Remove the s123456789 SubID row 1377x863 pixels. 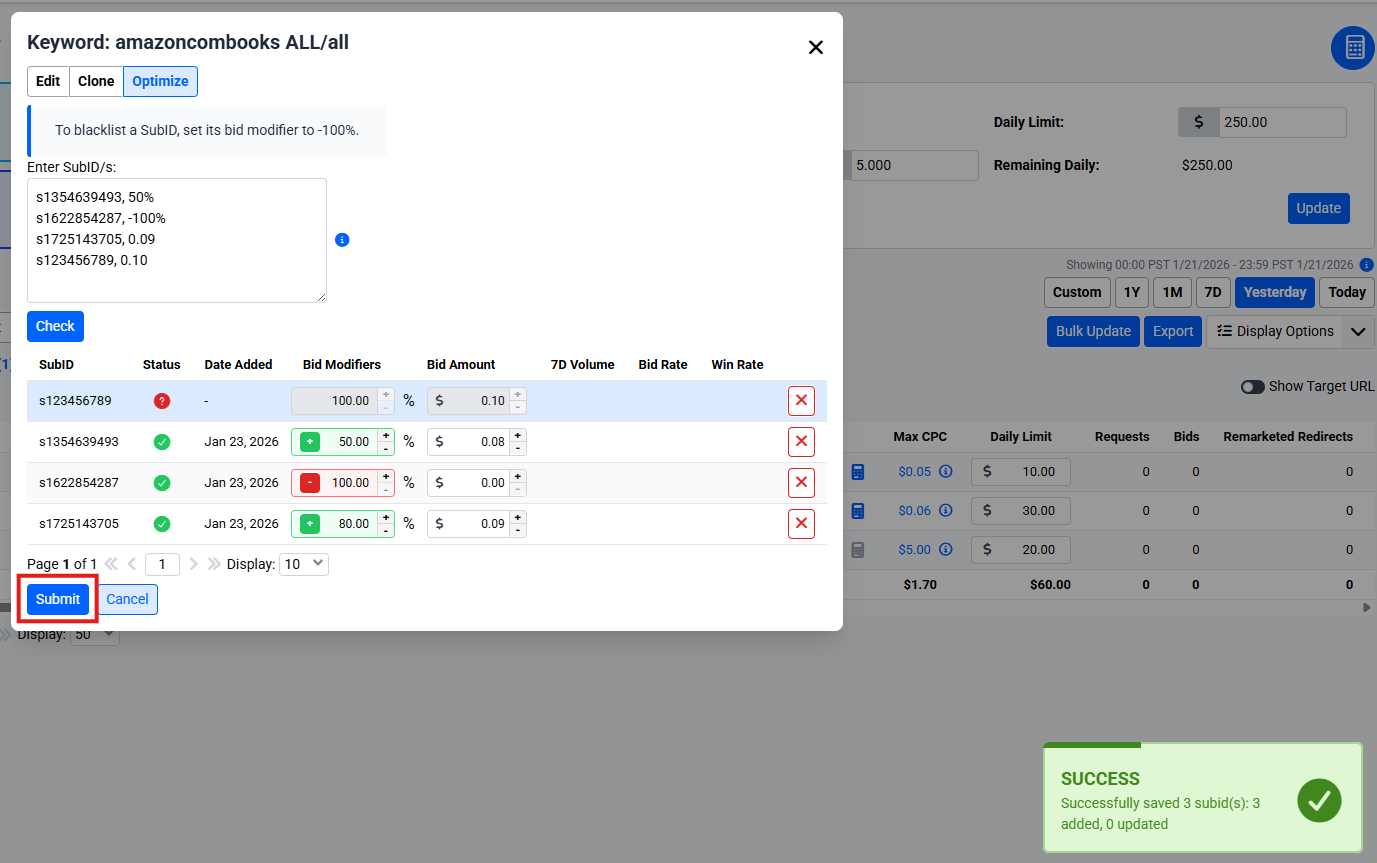click(x=801, y=401)
